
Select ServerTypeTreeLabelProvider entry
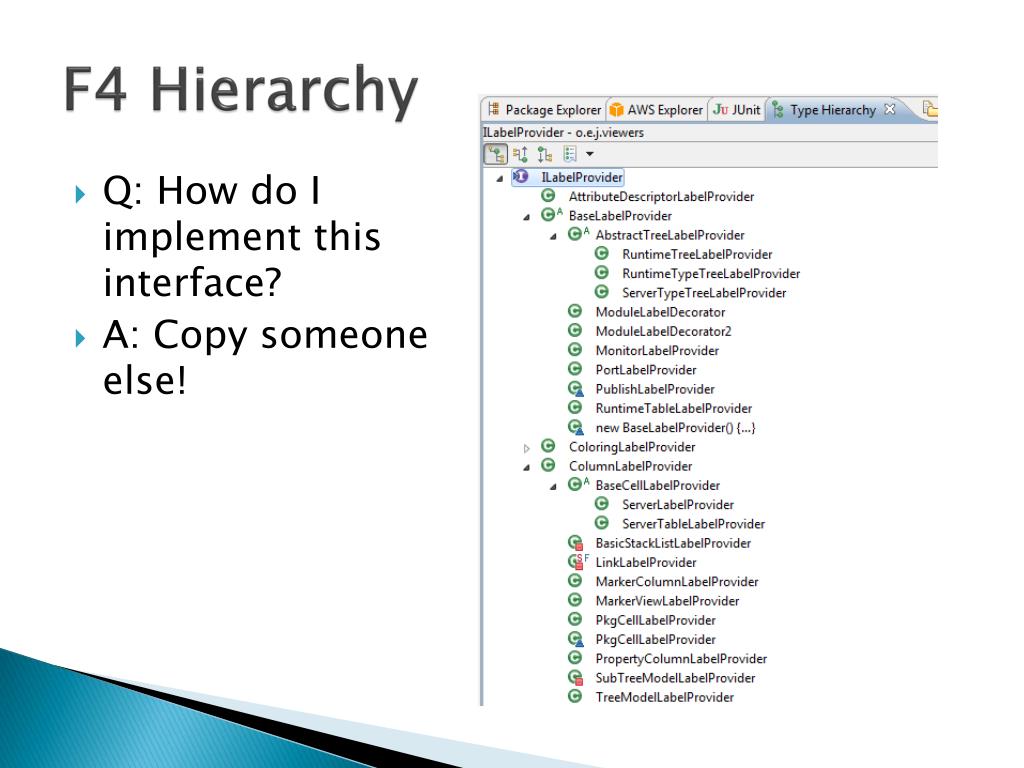point(704,293)
